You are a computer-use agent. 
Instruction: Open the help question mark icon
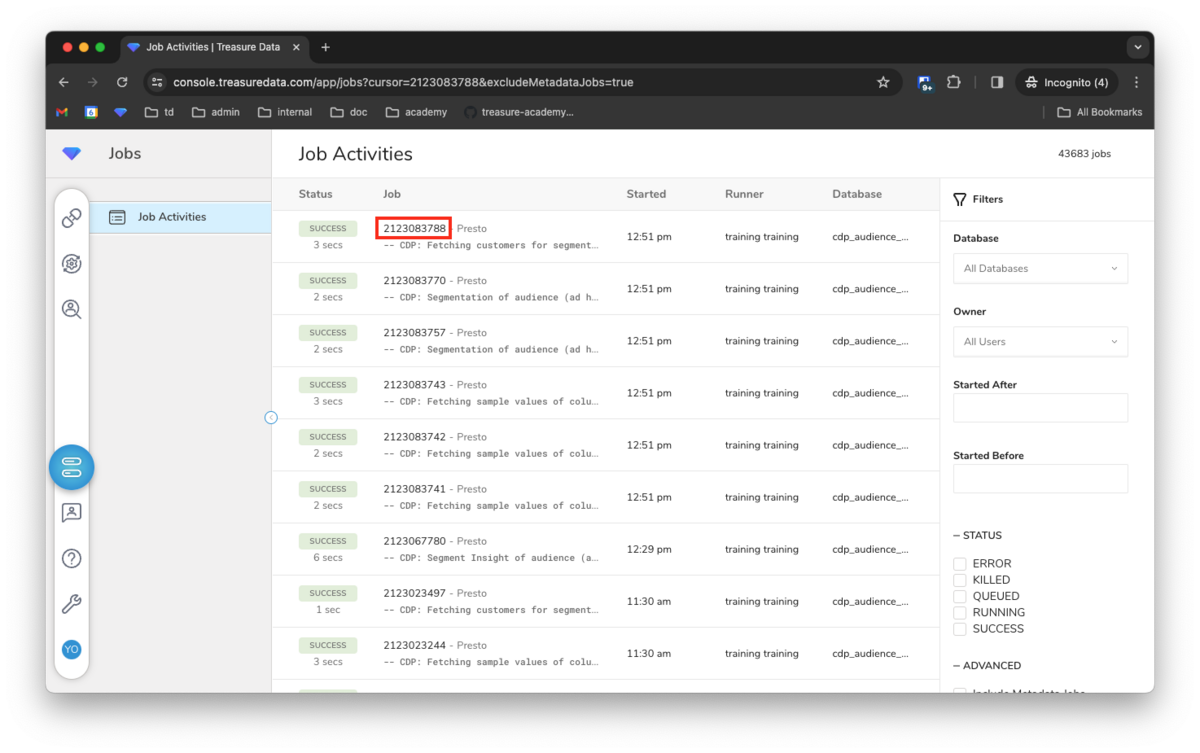tap(71, 559)
